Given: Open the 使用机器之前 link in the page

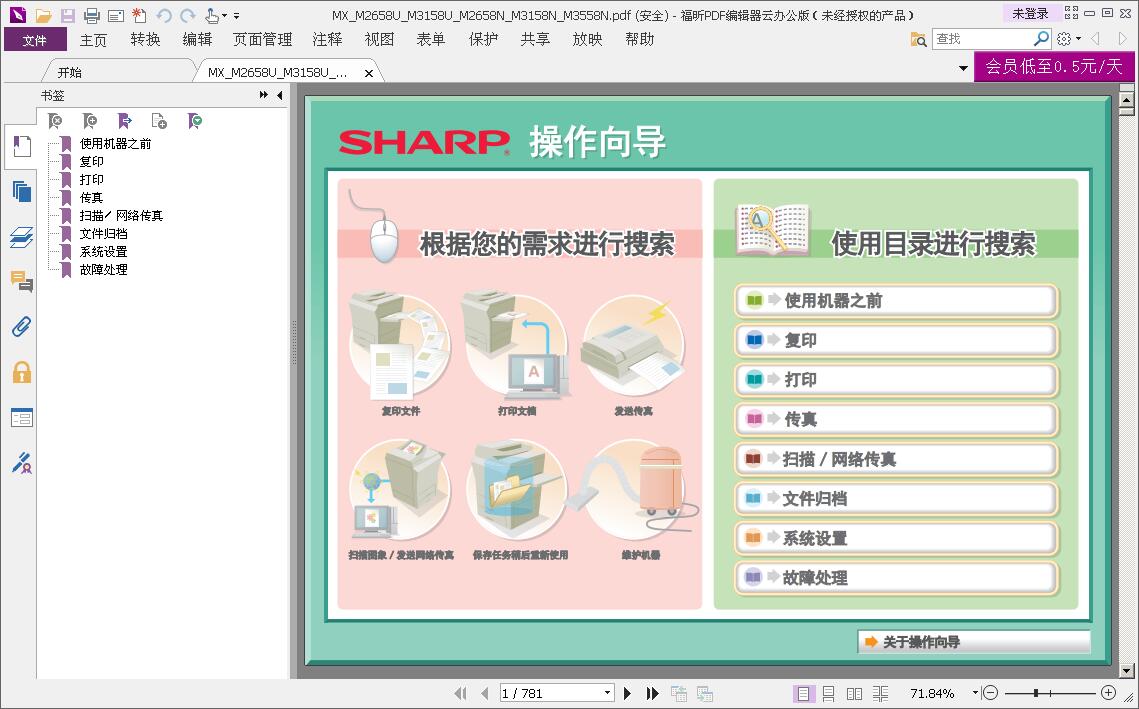Looking at the screenshot, I should [x=896, y=301].
